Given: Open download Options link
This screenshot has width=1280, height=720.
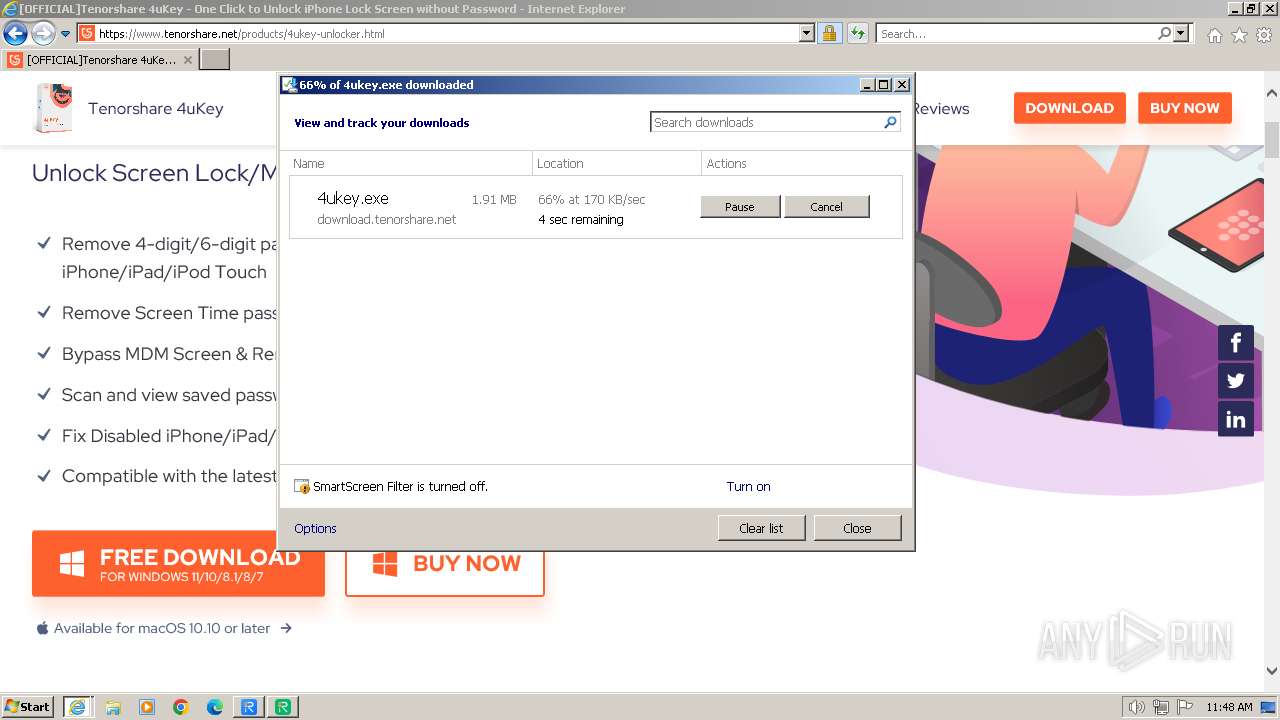Looking at the screenshot, I should point(315,528).
